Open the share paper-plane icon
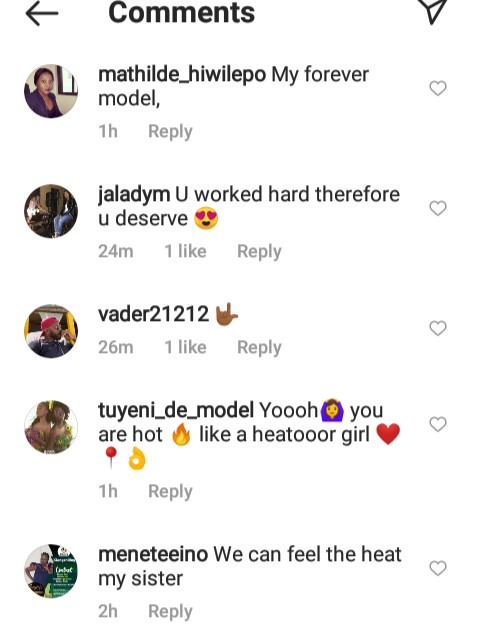Image resolution: width=480 pixels, height=634 pixels. (432, 10)
